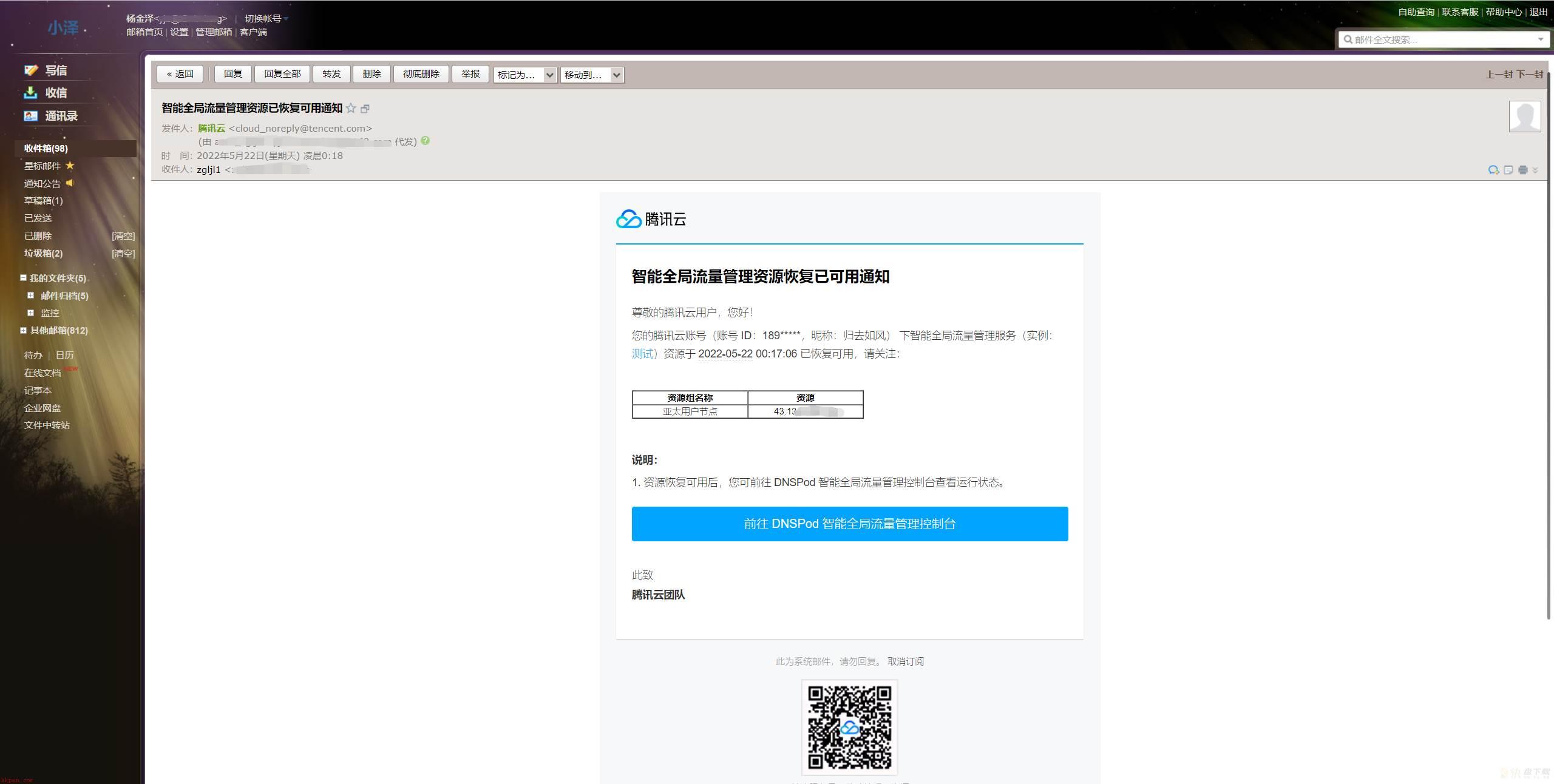Click 联系客服 top link
This screenshot has width=1554, height=784.
coord(1460,12)
